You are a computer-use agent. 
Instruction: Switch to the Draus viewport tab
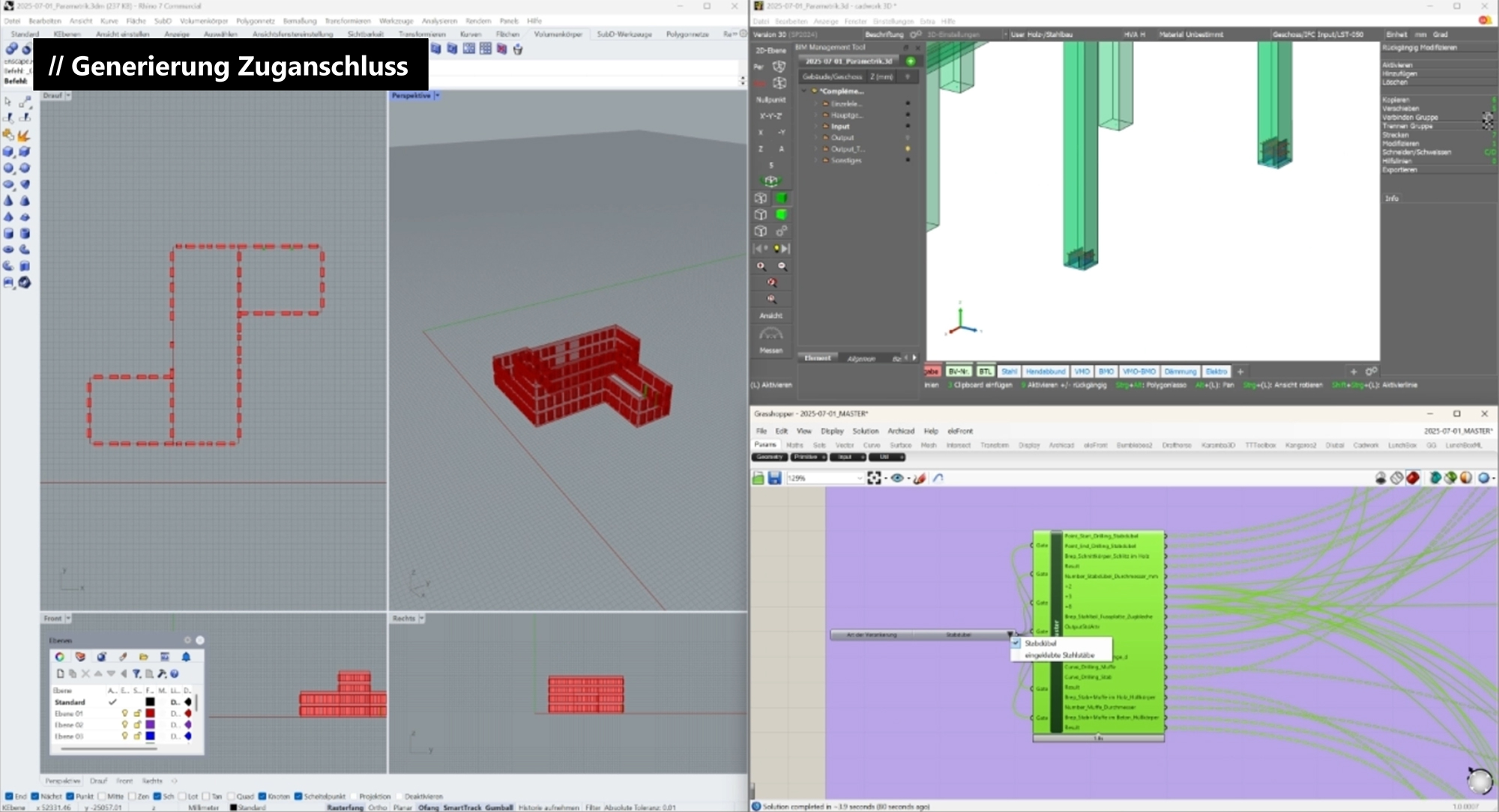[x=98, y=781]
